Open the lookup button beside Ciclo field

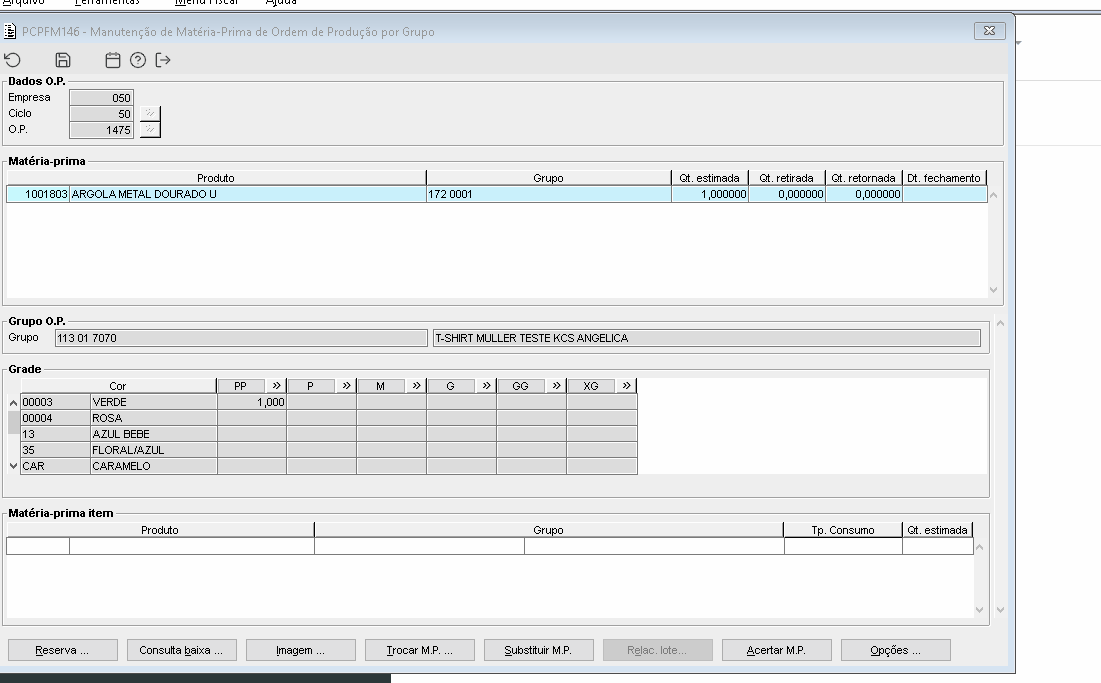click(x=150, y=114)
